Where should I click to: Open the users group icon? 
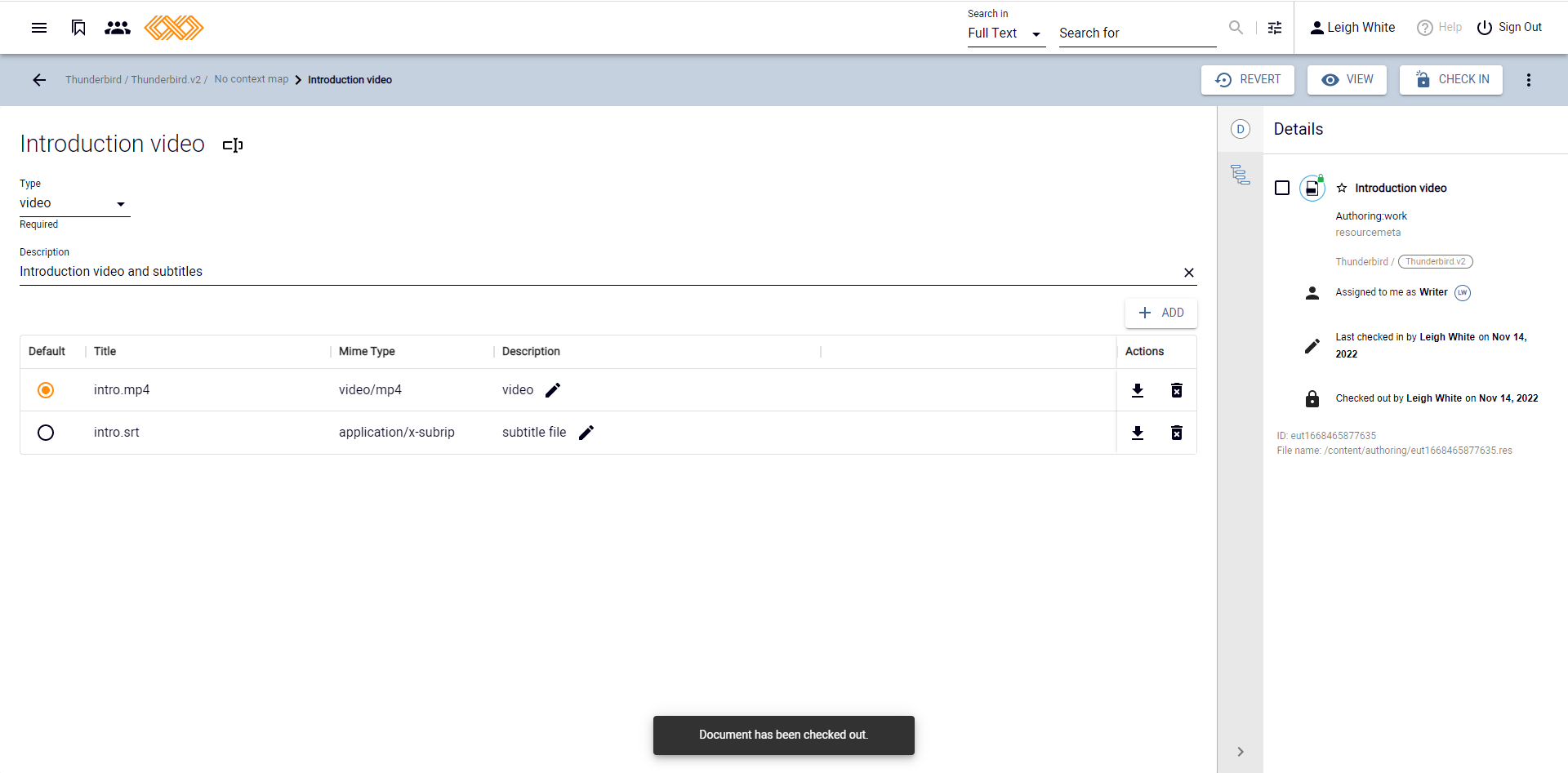click(x=118, y=28)
